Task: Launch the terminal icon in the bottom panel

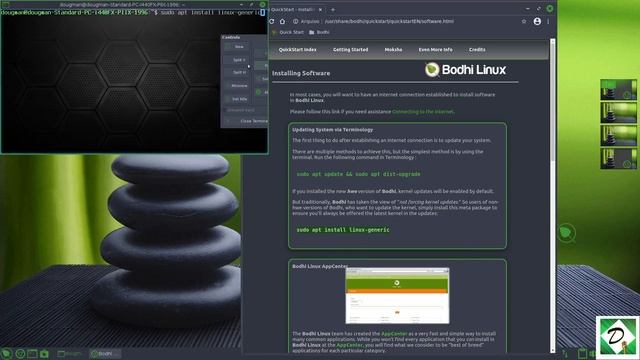Action: tap(32, 354)
